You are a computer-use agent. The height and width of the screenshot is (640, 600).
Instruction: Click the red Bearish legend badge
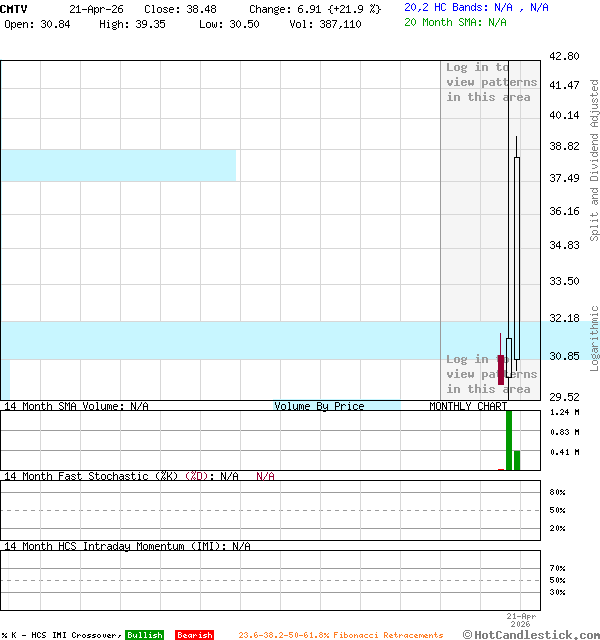click(x=194, y=635)
